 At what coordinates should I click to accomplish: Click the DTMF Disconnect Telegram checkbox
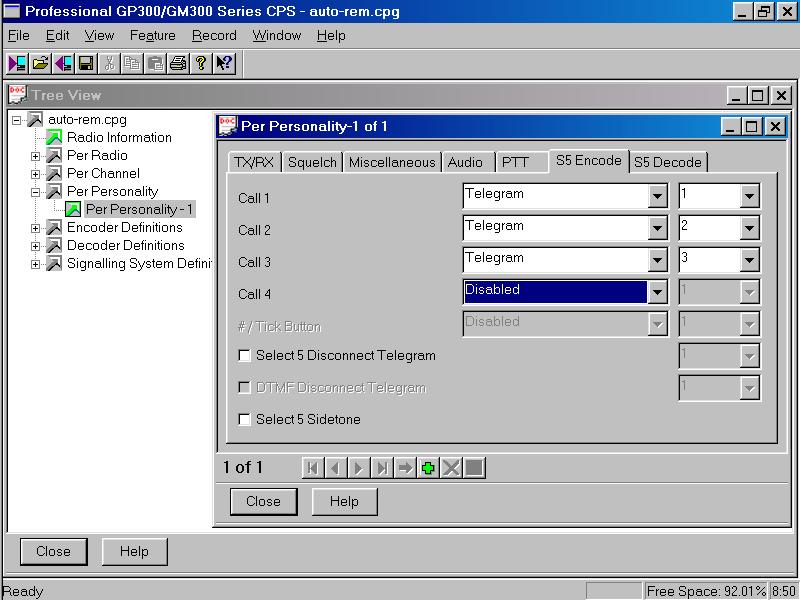click(x=244, y=388)
